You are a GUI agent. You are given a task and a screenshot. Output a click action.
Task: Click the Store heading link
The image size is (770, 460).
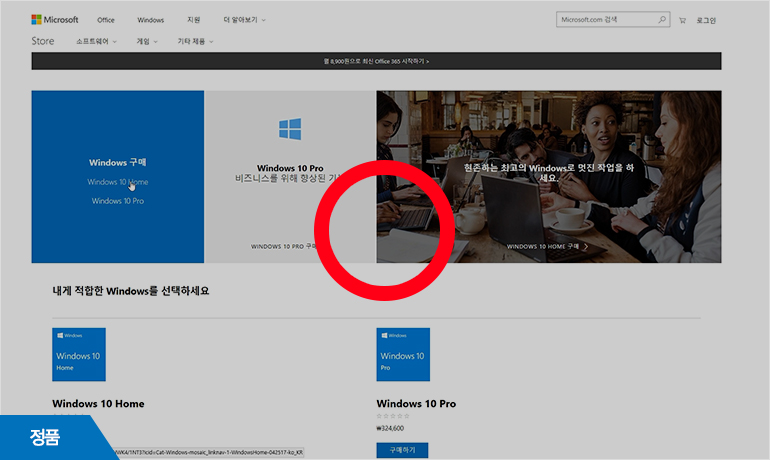point(43,41)
